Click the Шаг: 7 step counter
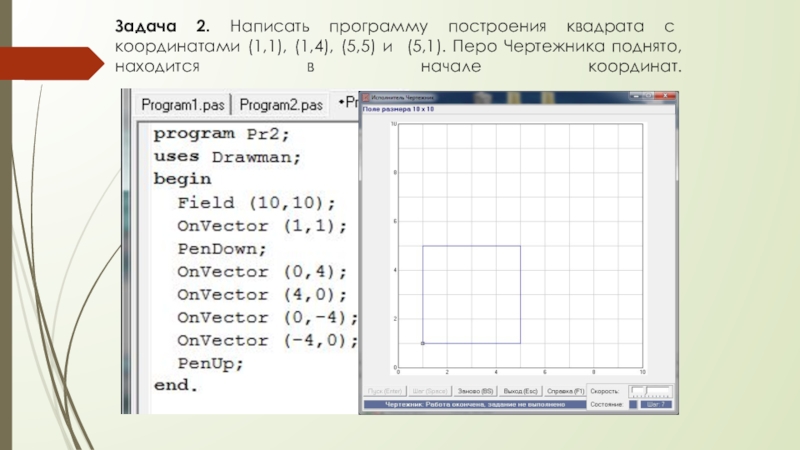 656,405
